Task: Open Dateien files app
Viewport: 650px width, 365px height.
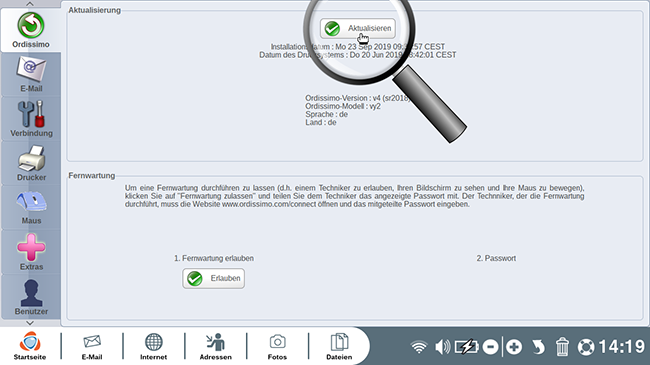Action: click(x=339, y=346)
